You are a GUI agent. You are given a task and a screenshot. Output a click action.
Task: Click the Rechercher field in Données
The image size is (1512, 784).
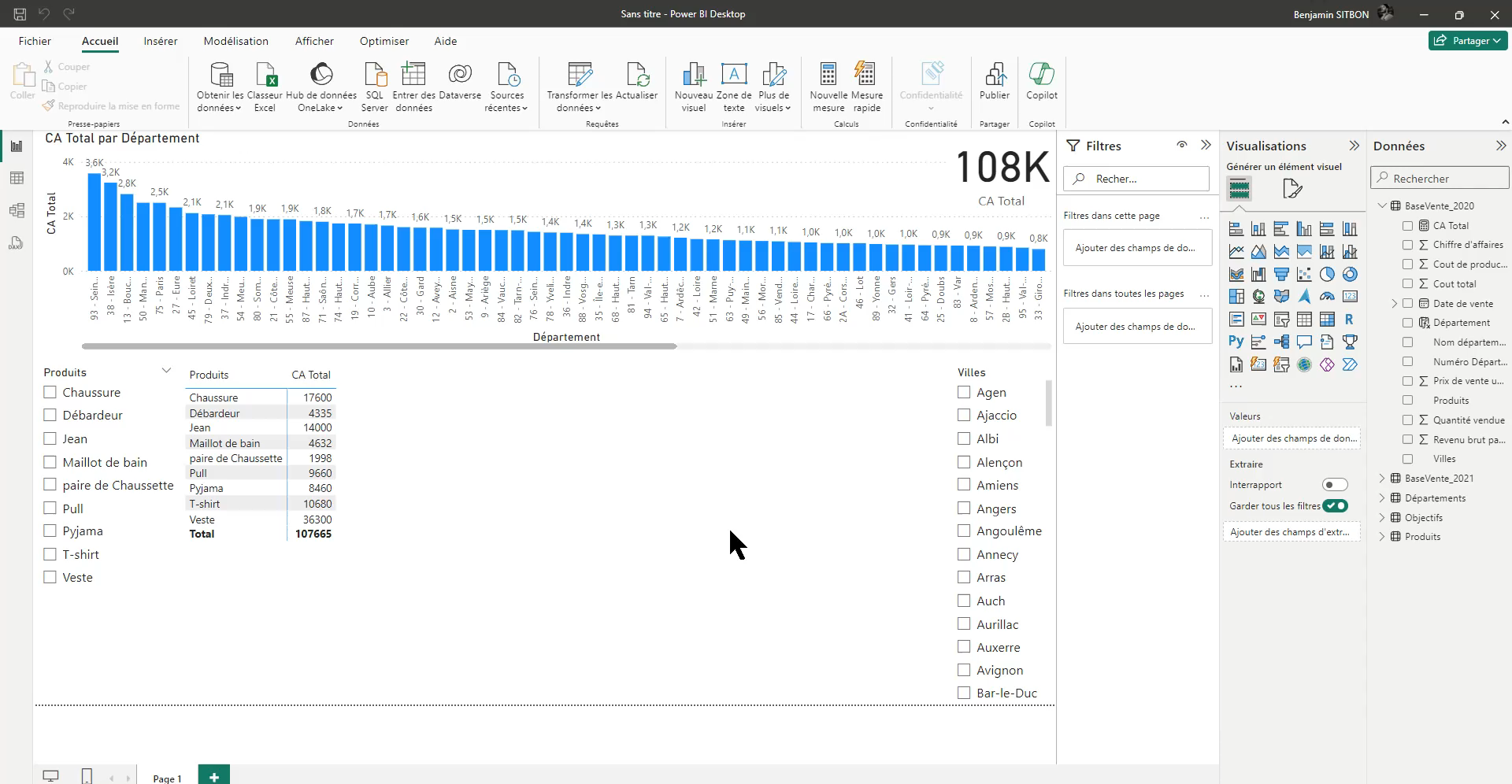pos(1440,179)
